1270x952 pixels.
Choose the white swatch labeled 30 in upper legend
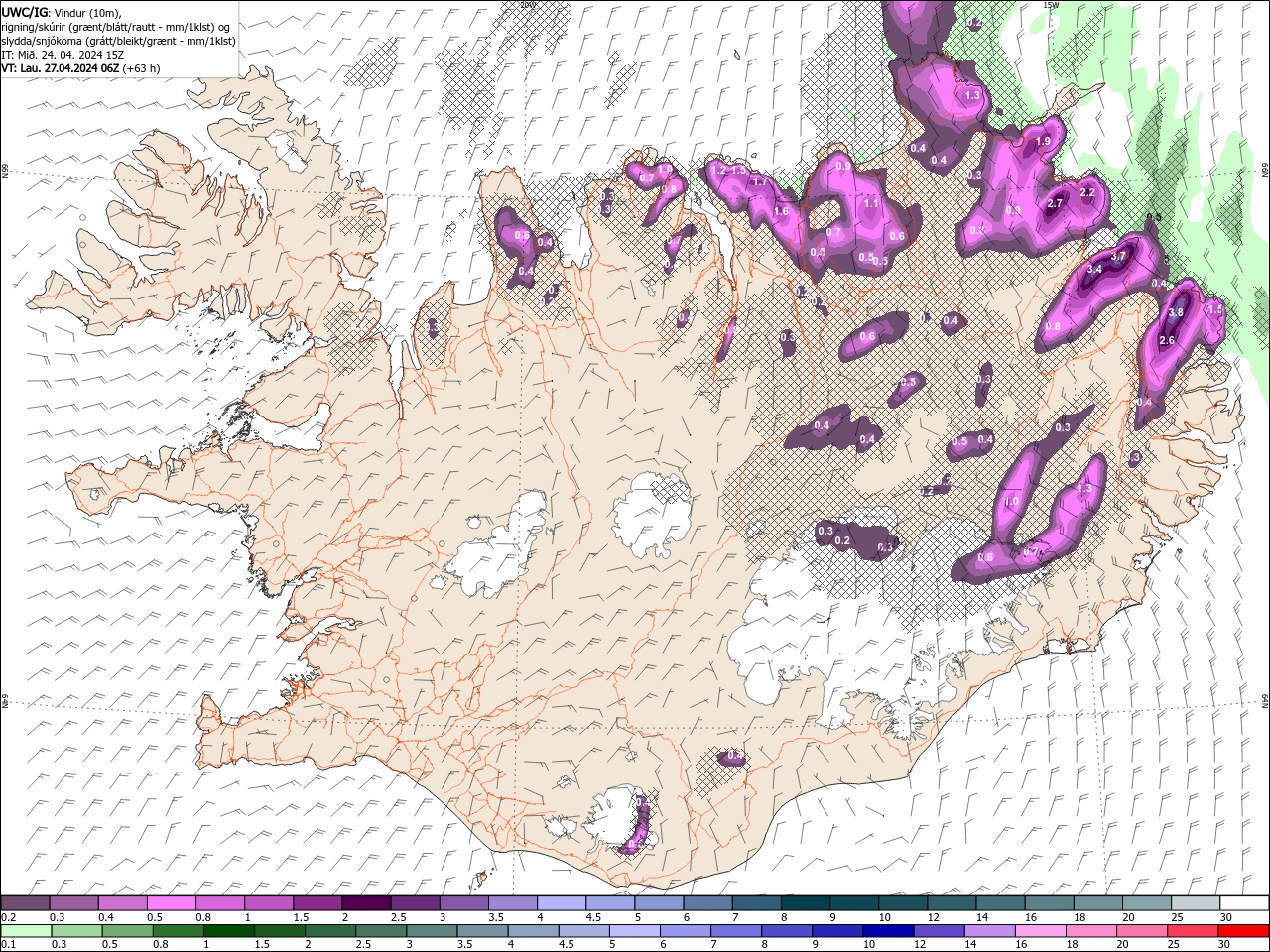[1244, 903]
